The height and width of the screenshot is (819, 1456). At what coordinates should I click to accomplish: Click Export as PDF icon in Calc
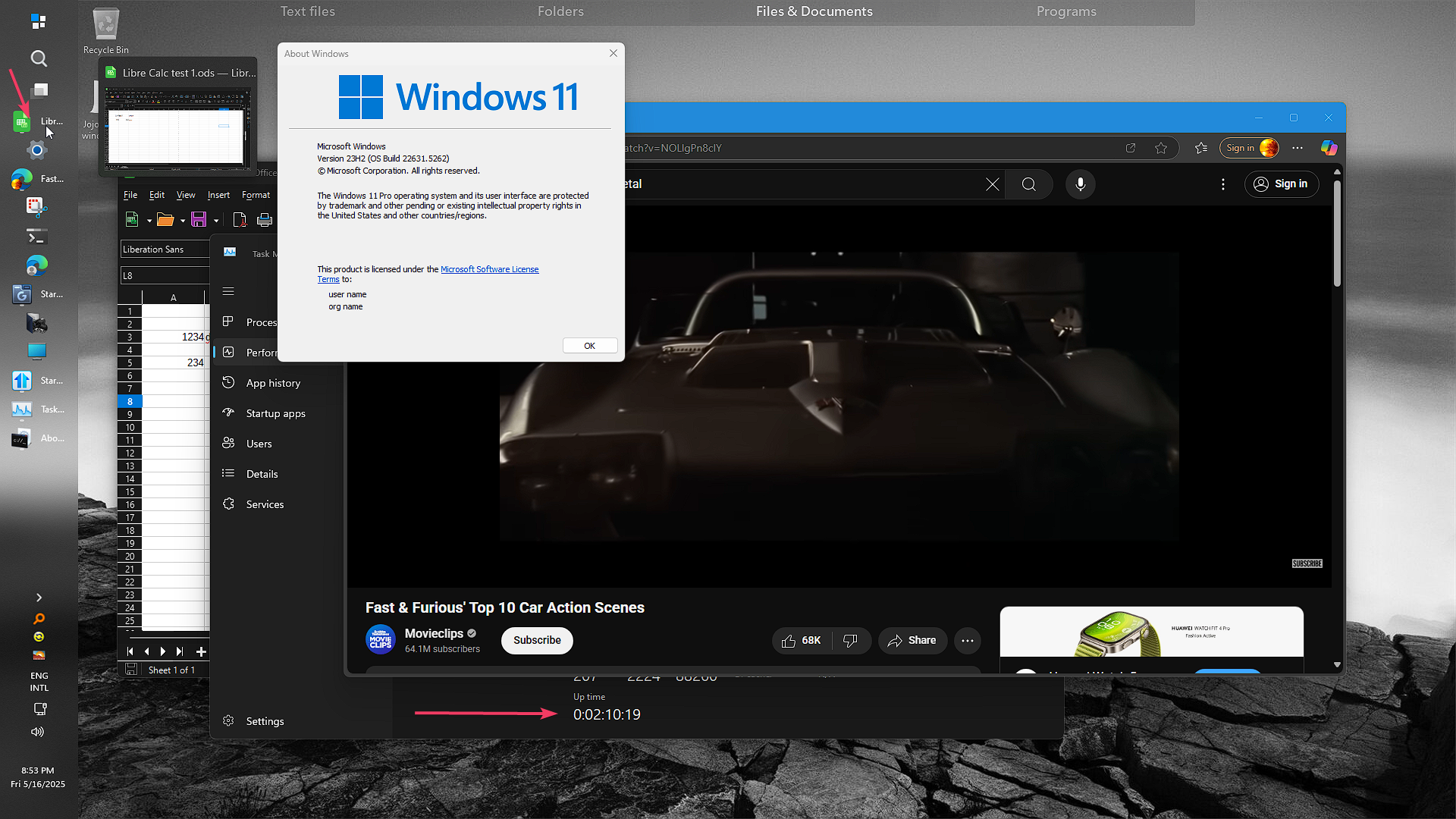coord(240,220)
